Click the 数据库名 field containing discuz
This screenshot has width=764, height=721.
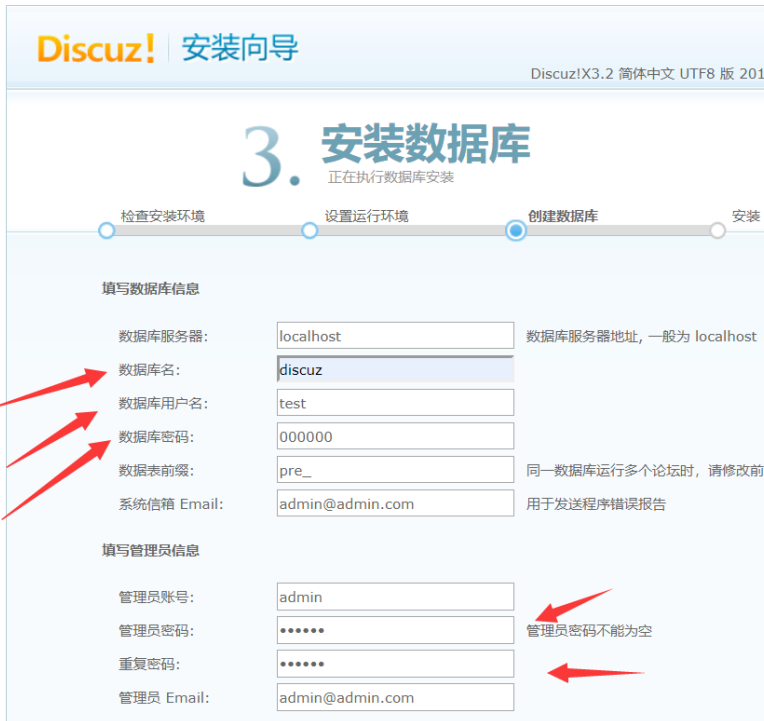(395, 369)
